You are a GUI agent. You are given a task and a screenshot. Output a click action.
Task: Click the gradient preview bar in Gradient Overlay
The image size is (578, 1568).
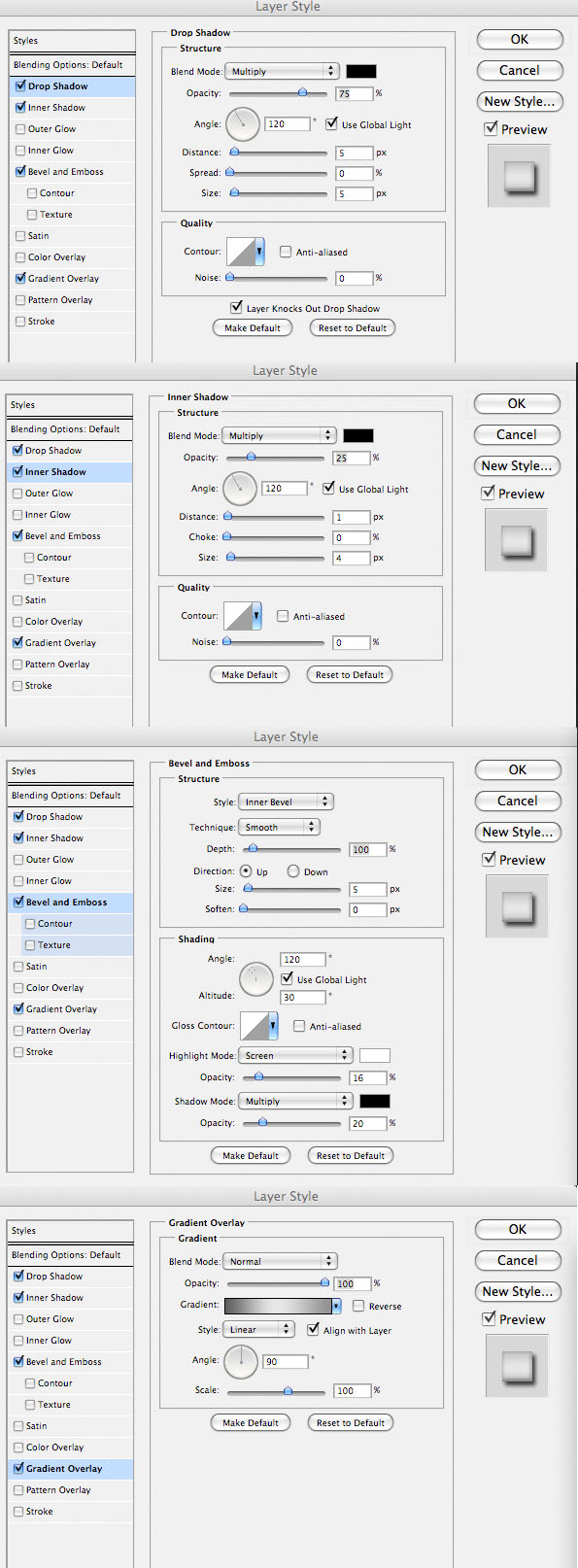click(x=278, y=1306)
